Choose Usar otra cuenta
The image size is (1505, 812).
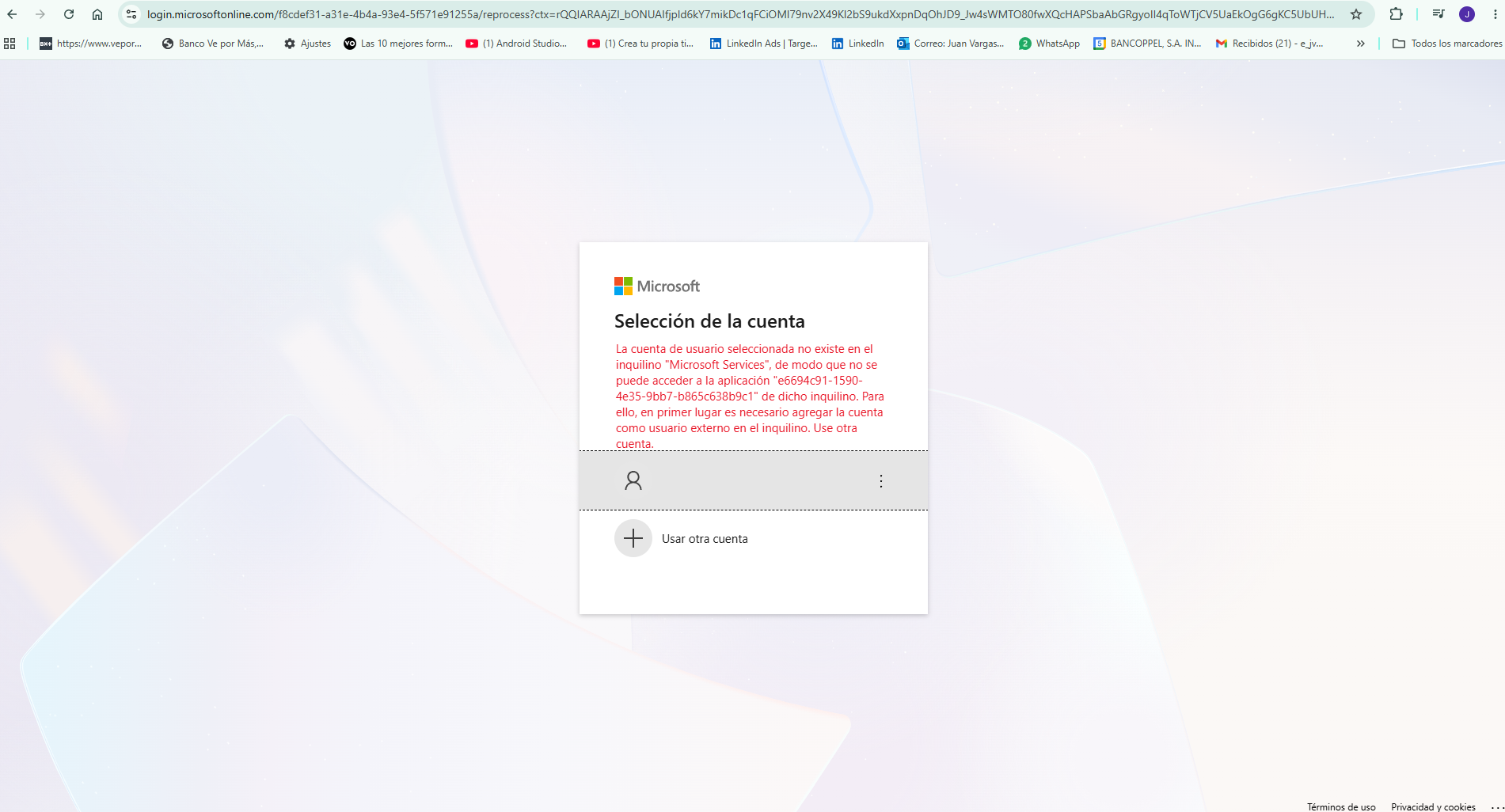[x=705, y=539]
